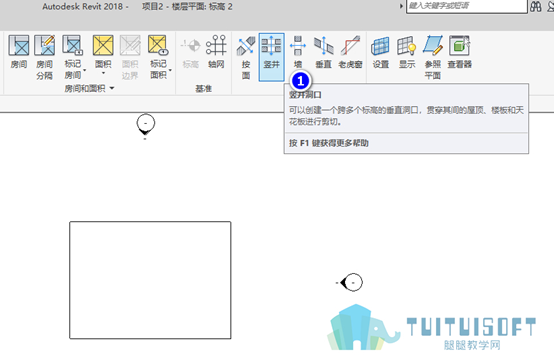Select the Dormer (老虎窗) opening tool
The image size is (554, 362).
tap(350, 52)
